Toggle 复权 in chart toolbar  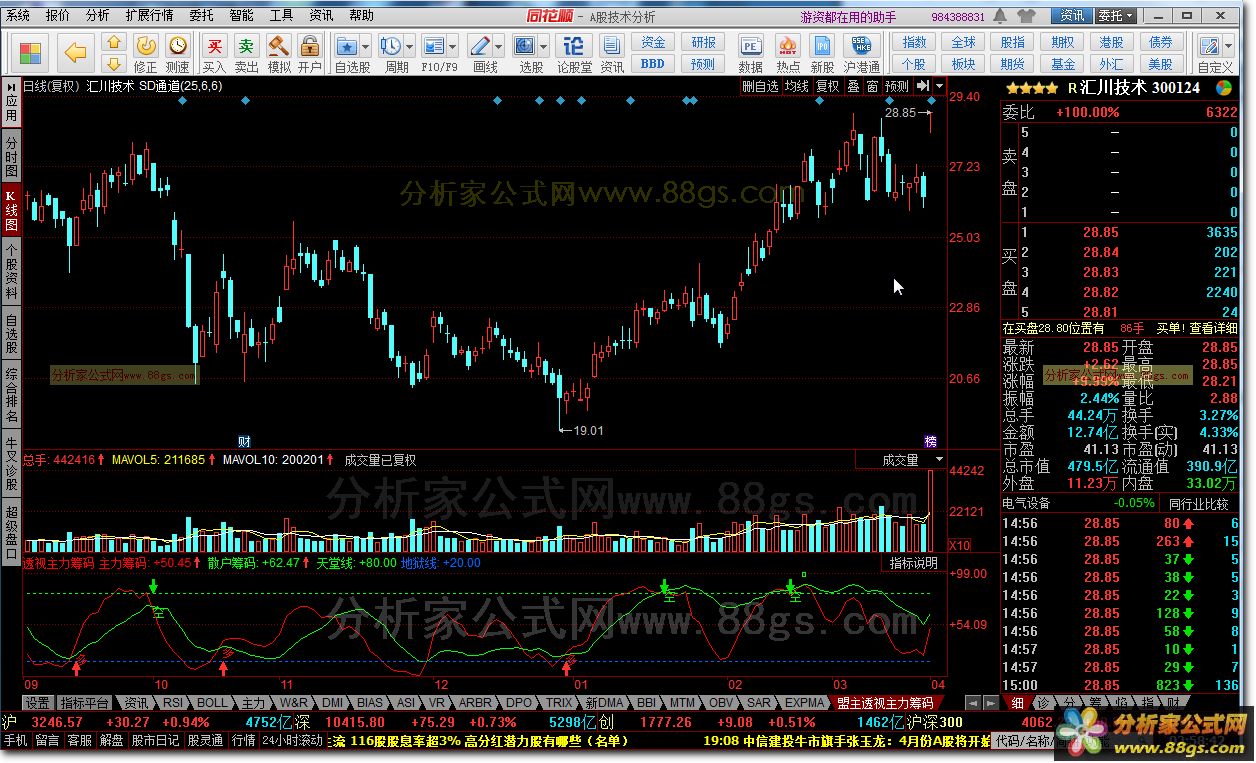[828, 87]
